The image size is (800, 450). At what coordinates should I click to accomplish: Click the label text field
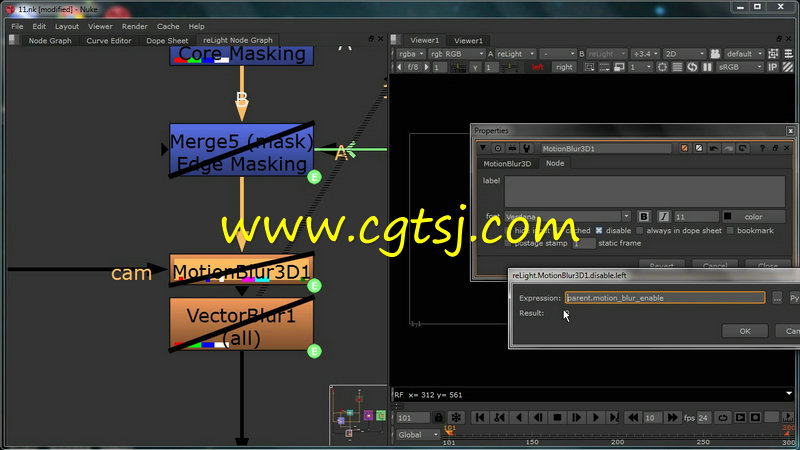click(x=645, y=191)
